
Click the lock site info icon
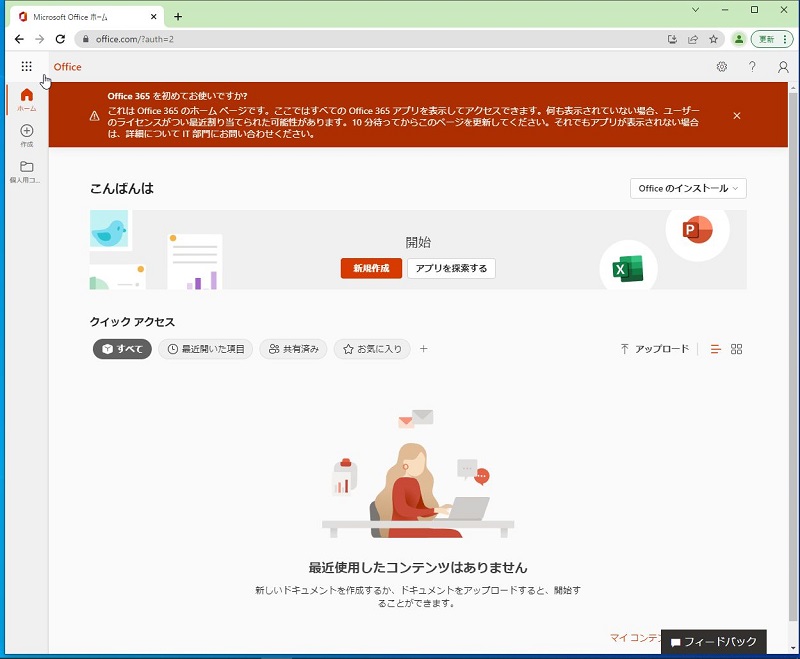[86, 39]
